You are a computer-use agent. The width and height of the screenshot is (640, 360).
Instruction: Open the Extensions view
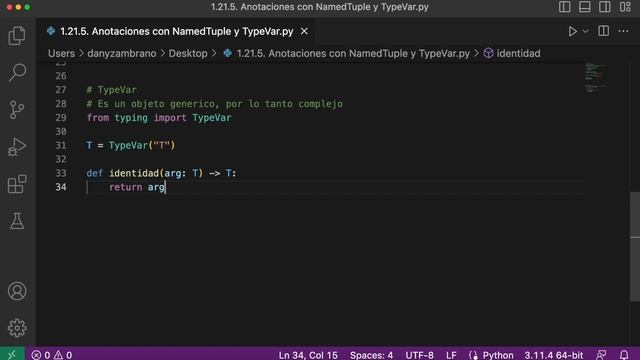[x=17, y=184]
